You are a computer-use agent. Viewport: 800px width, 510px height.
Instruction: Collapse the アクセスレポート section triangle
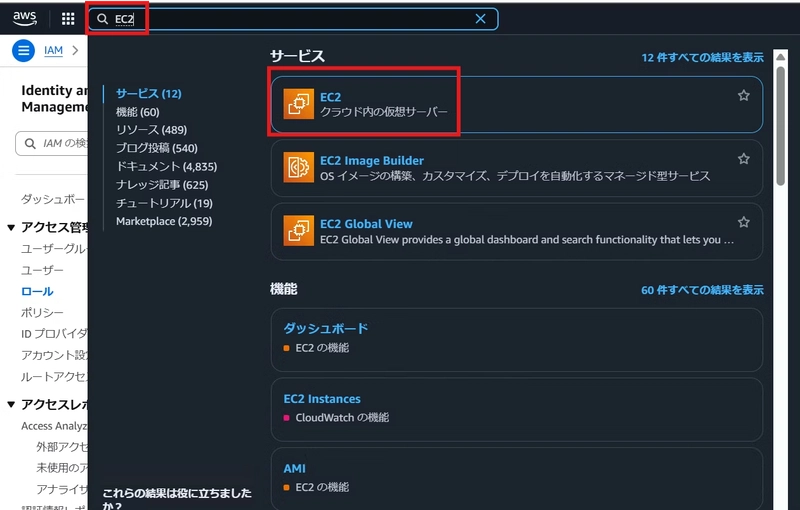pyautogui.click(x=11, y=405)
